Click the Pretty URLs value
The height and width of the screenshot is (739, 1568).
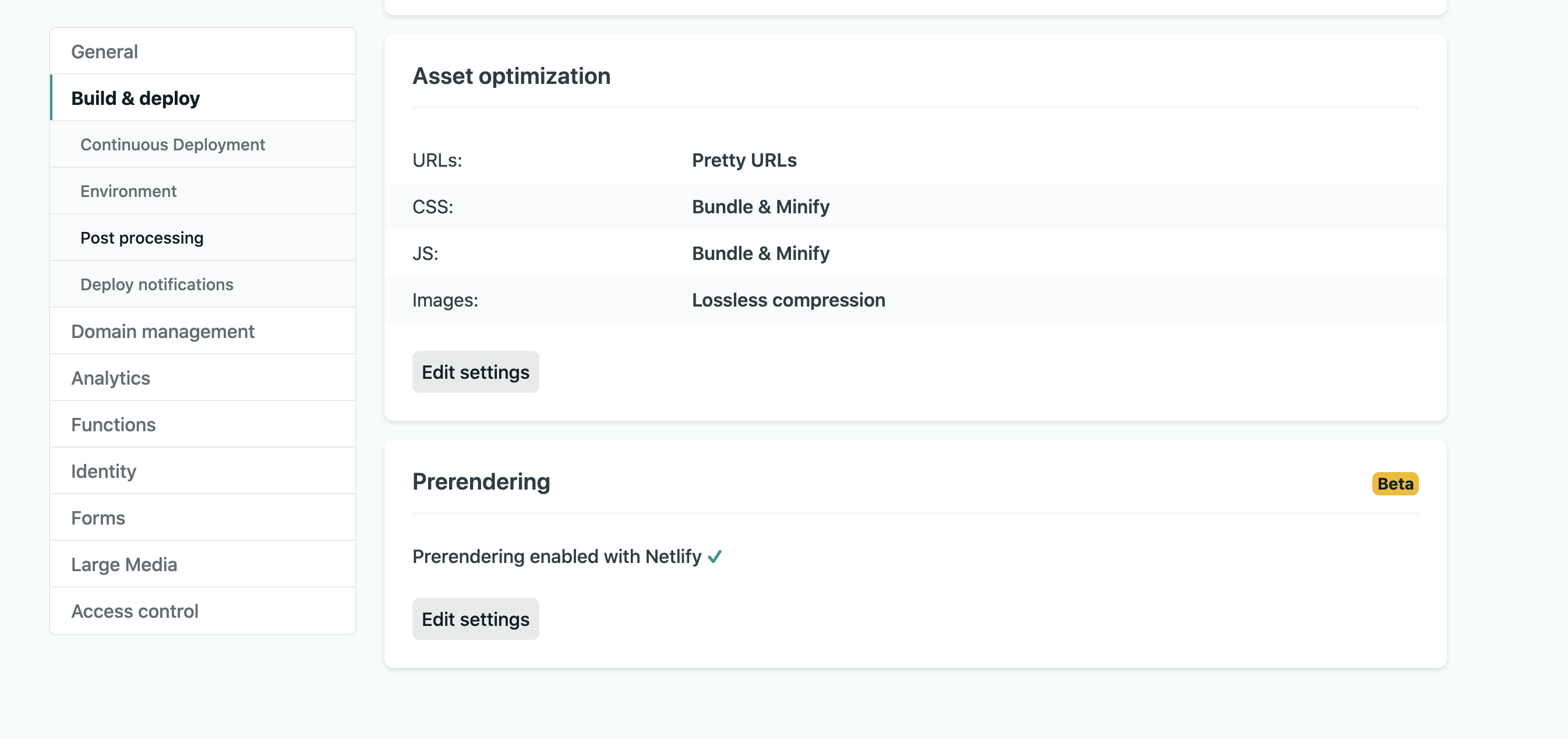(x=744, y=160)
